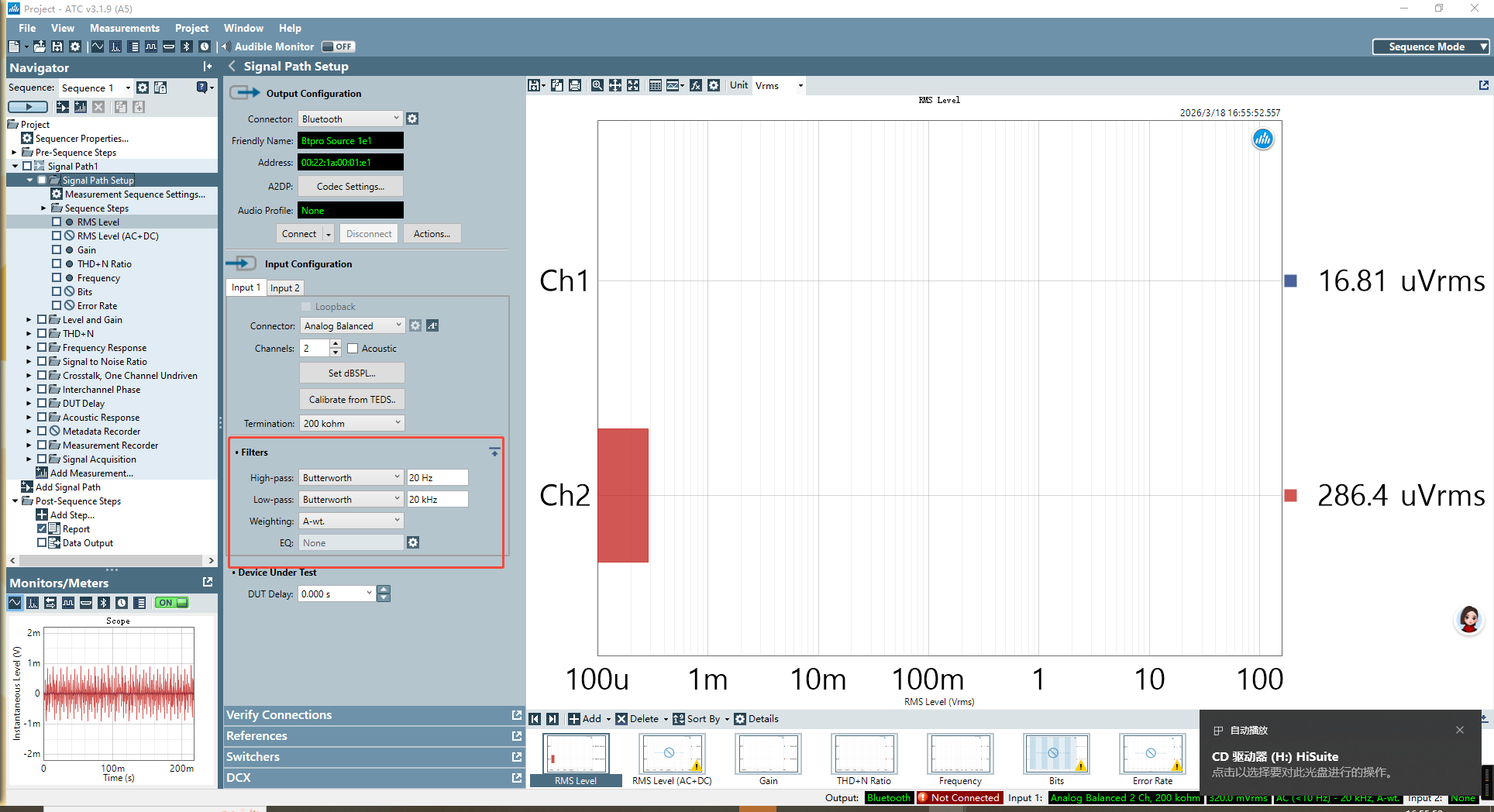Open the Termination 200 kohm dropdown
Image resolution: width=1494 pixels, height=812 pixels.
pos(352,423)
